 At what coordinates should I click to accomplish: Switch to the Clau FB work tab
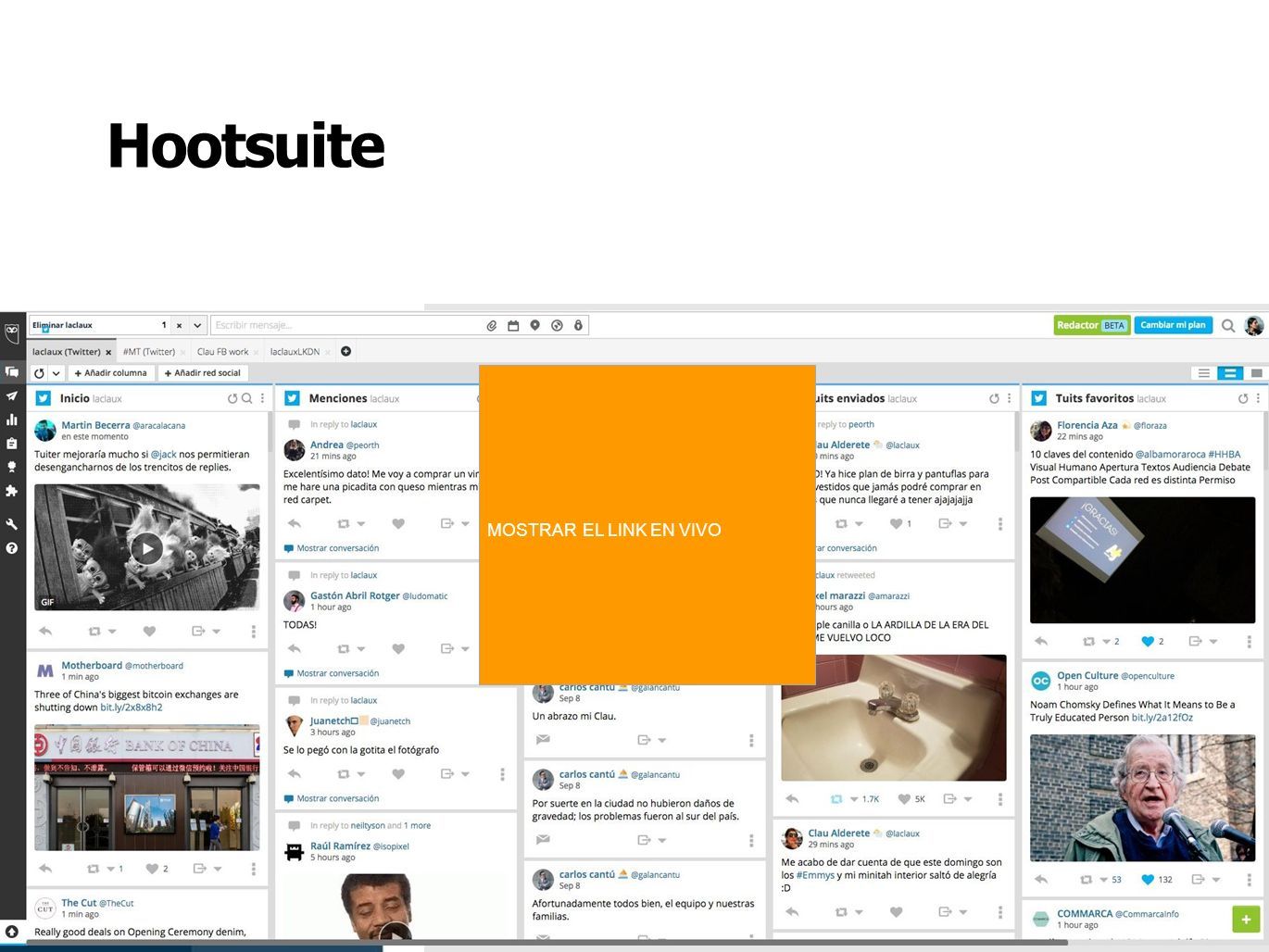click(222, 352)
